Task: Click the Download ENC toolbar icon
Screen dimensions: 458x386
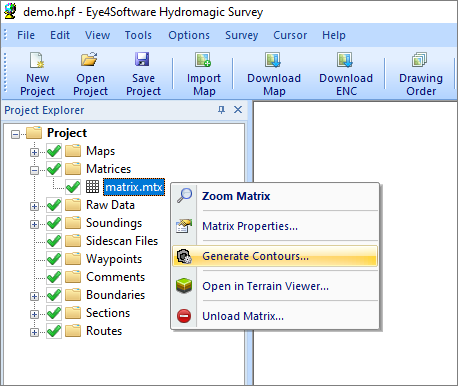Action: pos(345,60)
